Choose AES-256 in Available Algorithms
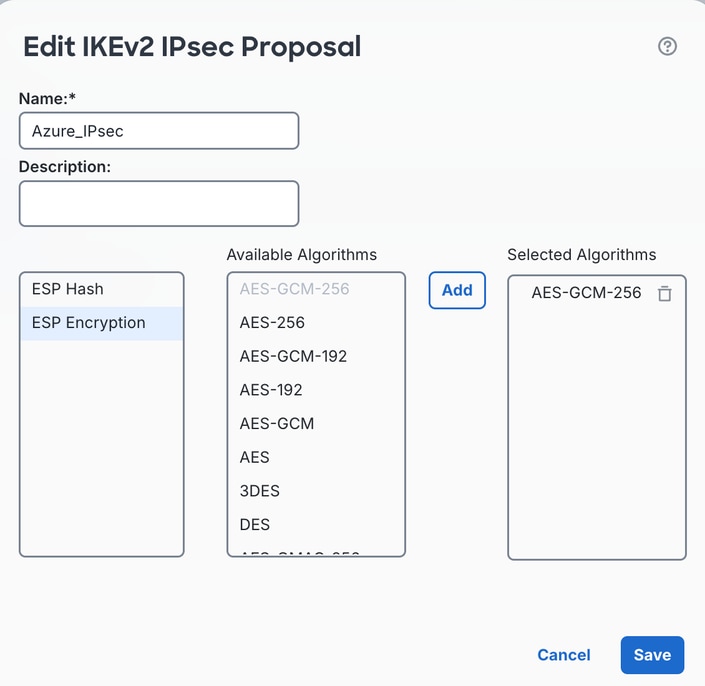705x686 pixels. (317, 323)
